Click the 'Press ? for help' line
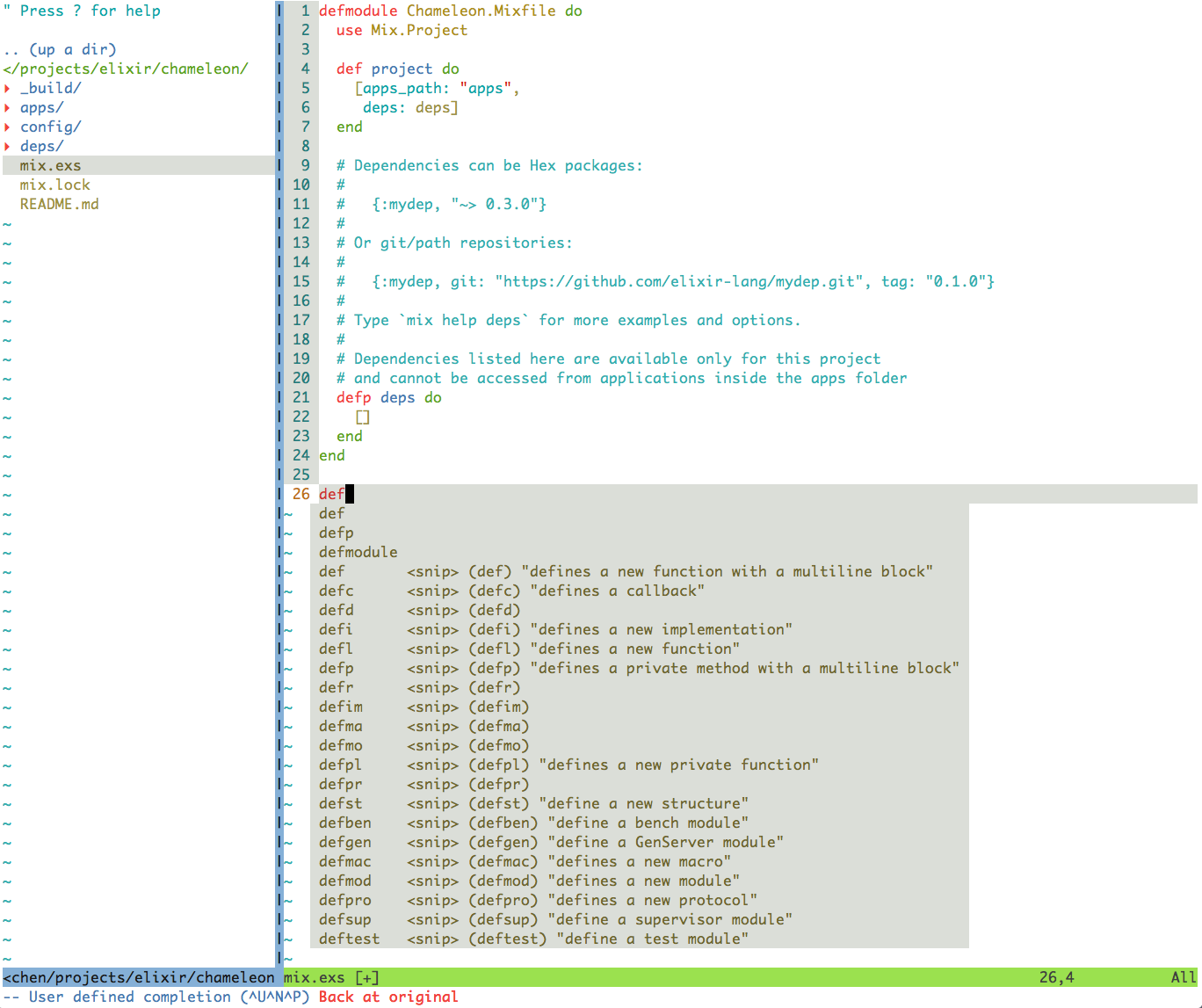 (x=82, y=11)
